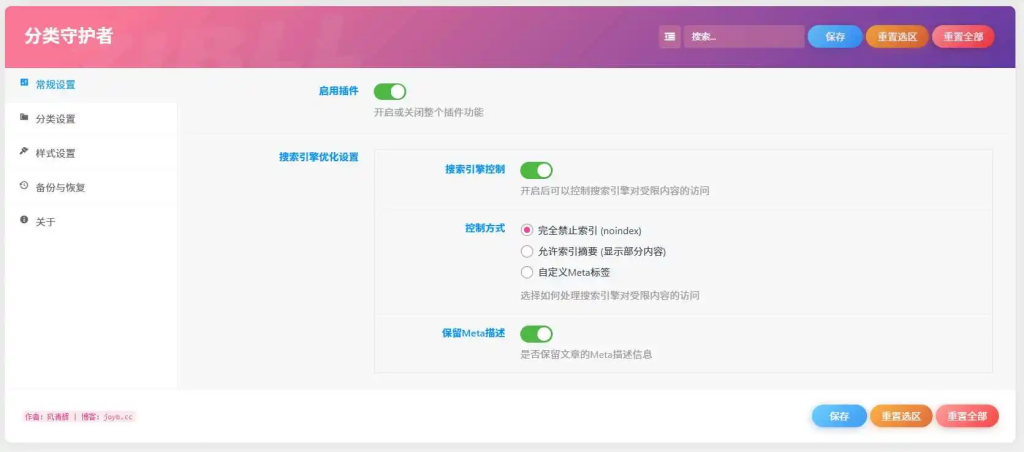The width and height of the screenshot is (1024, 452).
Task: Click the author and blog footer credit
Action: point(79,416)
